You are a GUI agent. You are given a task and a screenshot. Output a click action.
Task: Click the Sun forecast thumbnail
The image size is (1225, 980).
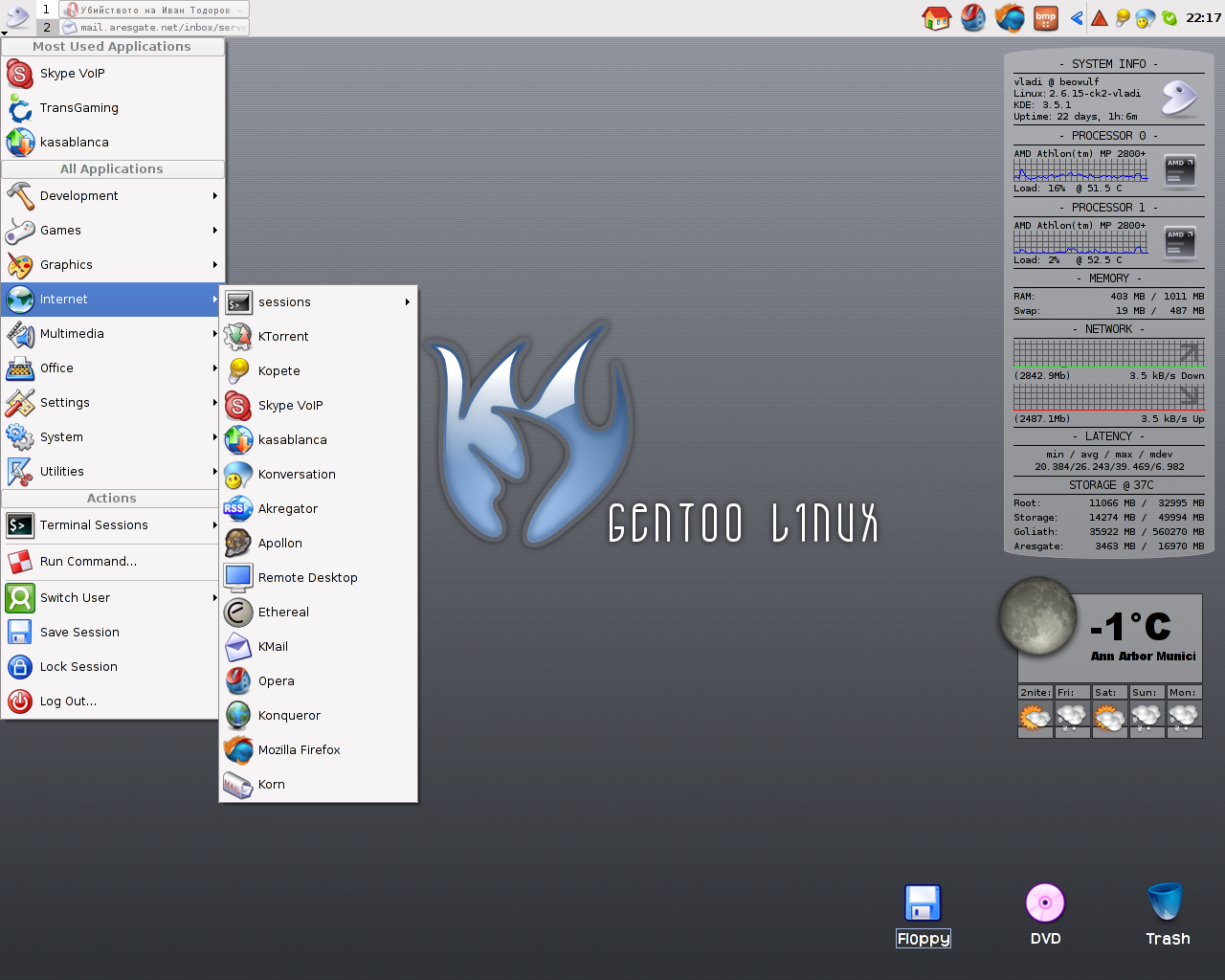click(x=1147, y=718)
